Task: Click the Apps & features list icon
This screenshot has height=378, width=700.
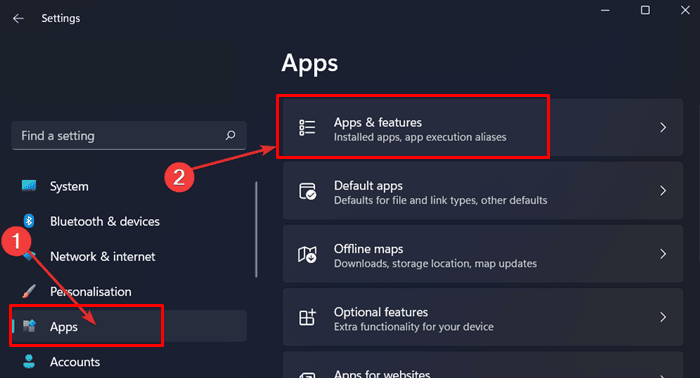Action: tap(307, 128)
